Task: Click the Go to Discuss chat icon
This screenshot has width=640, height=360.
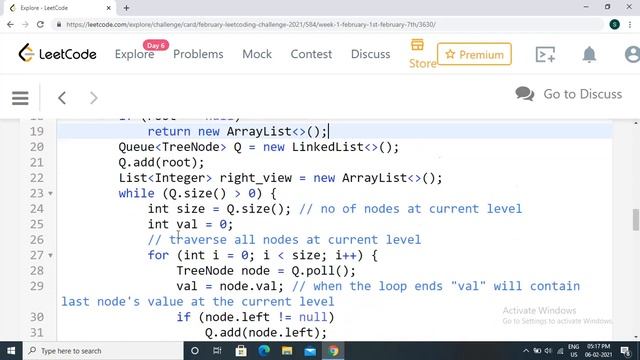Action: pyautogui.click(x=524, y=94)
